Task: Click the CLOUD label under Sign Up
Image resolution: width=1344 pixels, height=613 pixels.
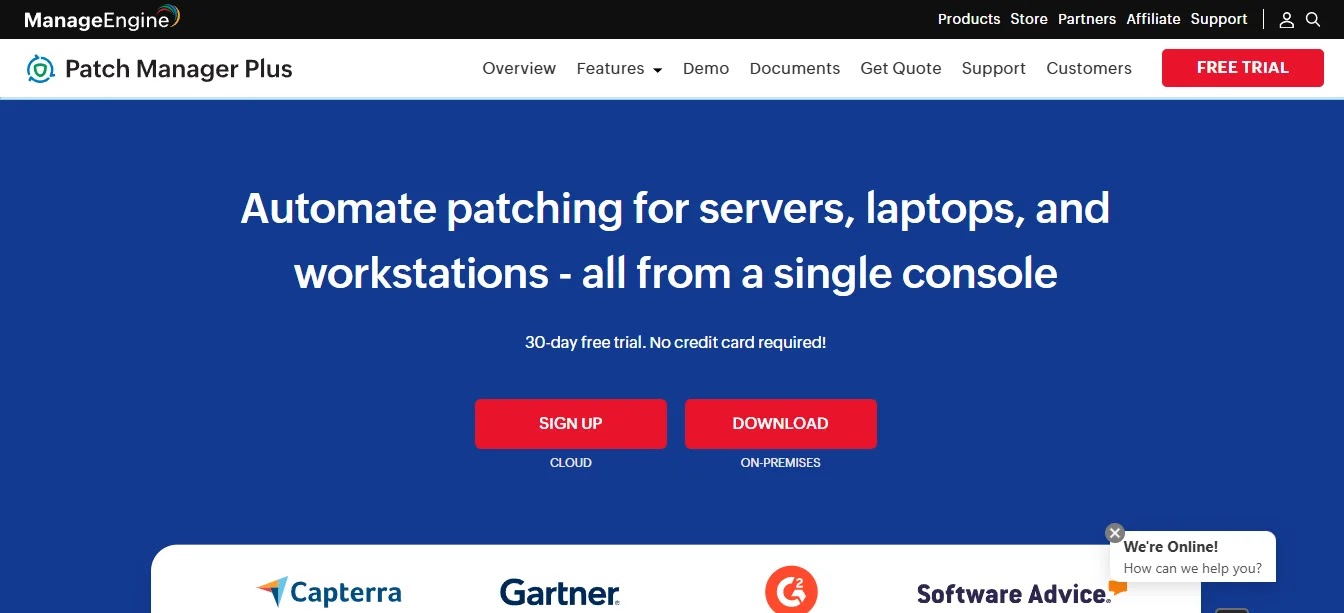Action: (571, 463)
